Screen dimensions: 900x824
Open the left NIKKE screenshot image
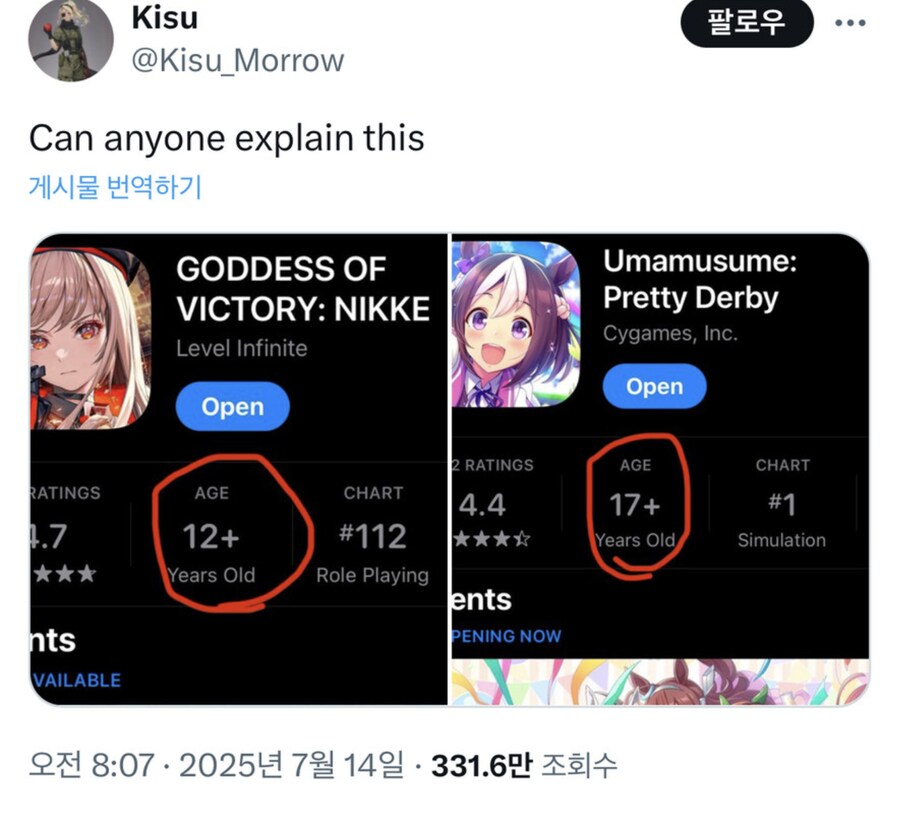pyautogui.click(x=239, y=469)
